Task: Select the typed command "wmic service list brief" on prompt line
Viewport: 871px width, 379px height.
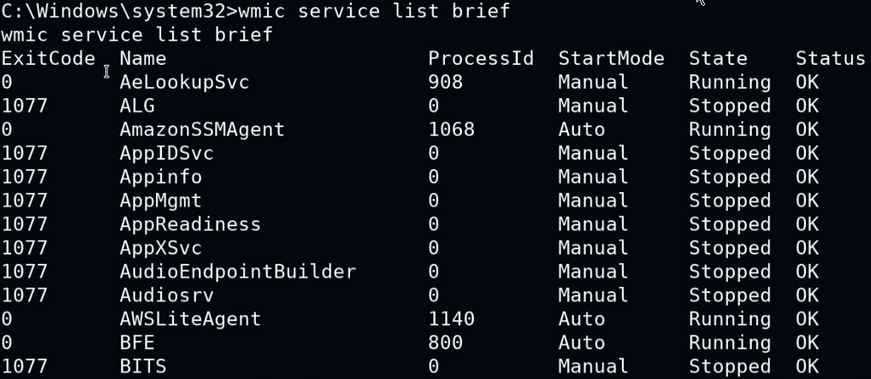Action: click(x=374, y=11)
